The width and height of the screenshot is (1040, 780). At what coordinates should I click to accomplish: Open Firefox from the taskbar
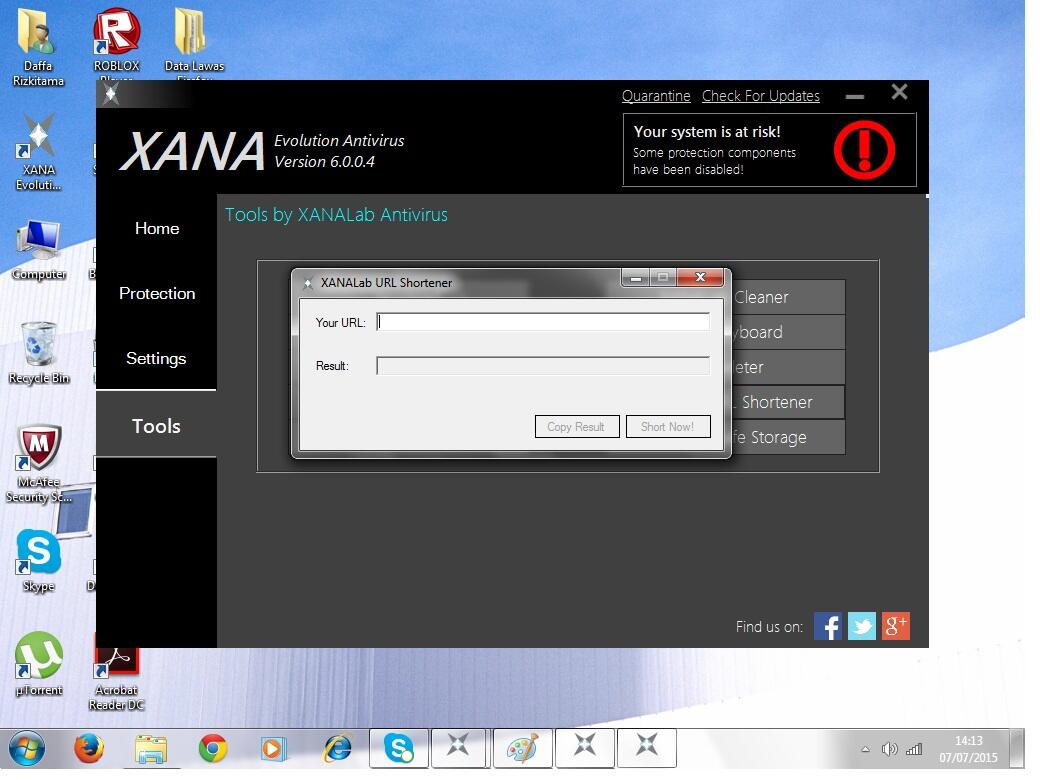(x=88, y=749)
